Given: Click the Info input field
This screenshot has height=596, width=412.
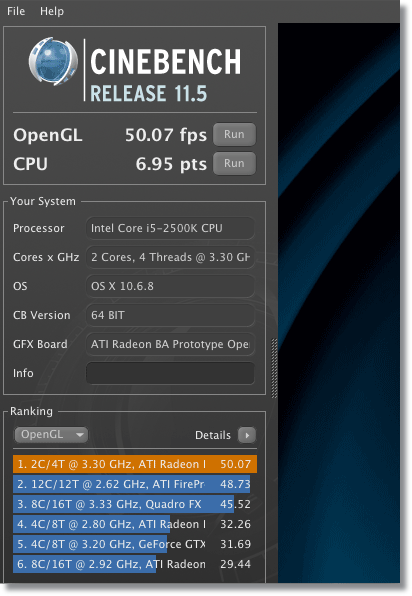Looking at the screenshot, I should 170,373.
